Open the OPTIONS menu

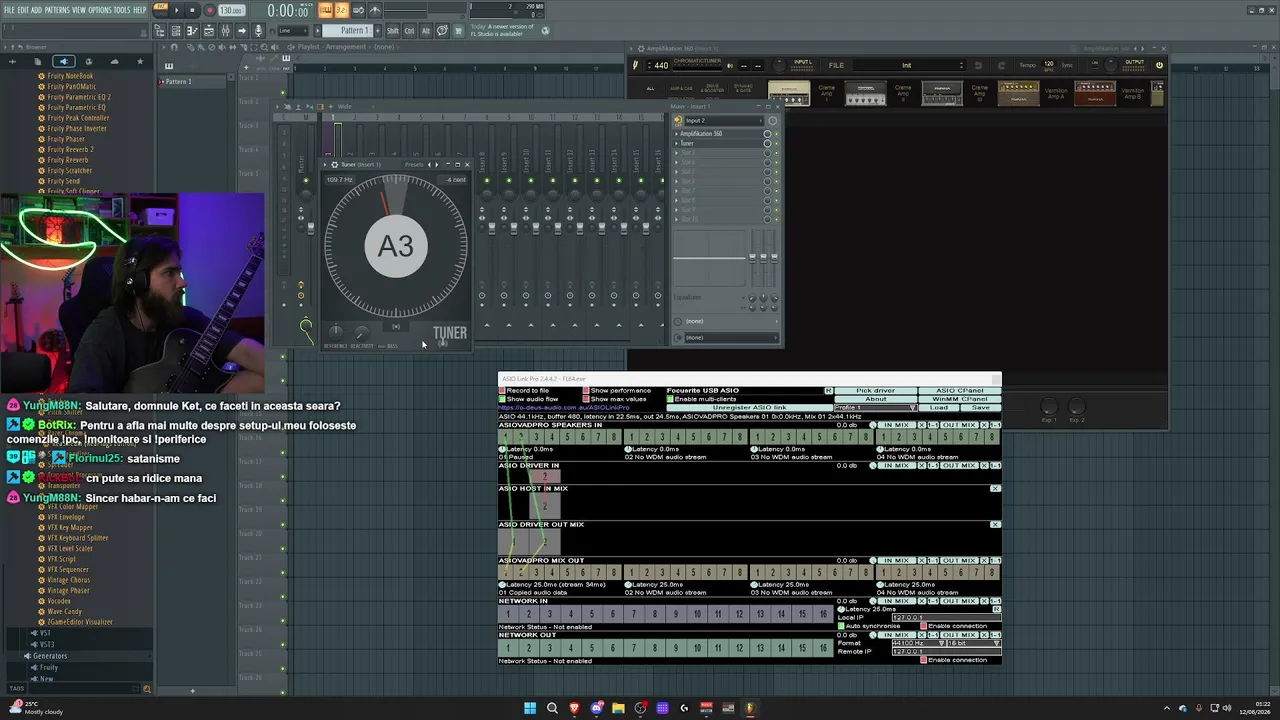click(x=100, y=10)
